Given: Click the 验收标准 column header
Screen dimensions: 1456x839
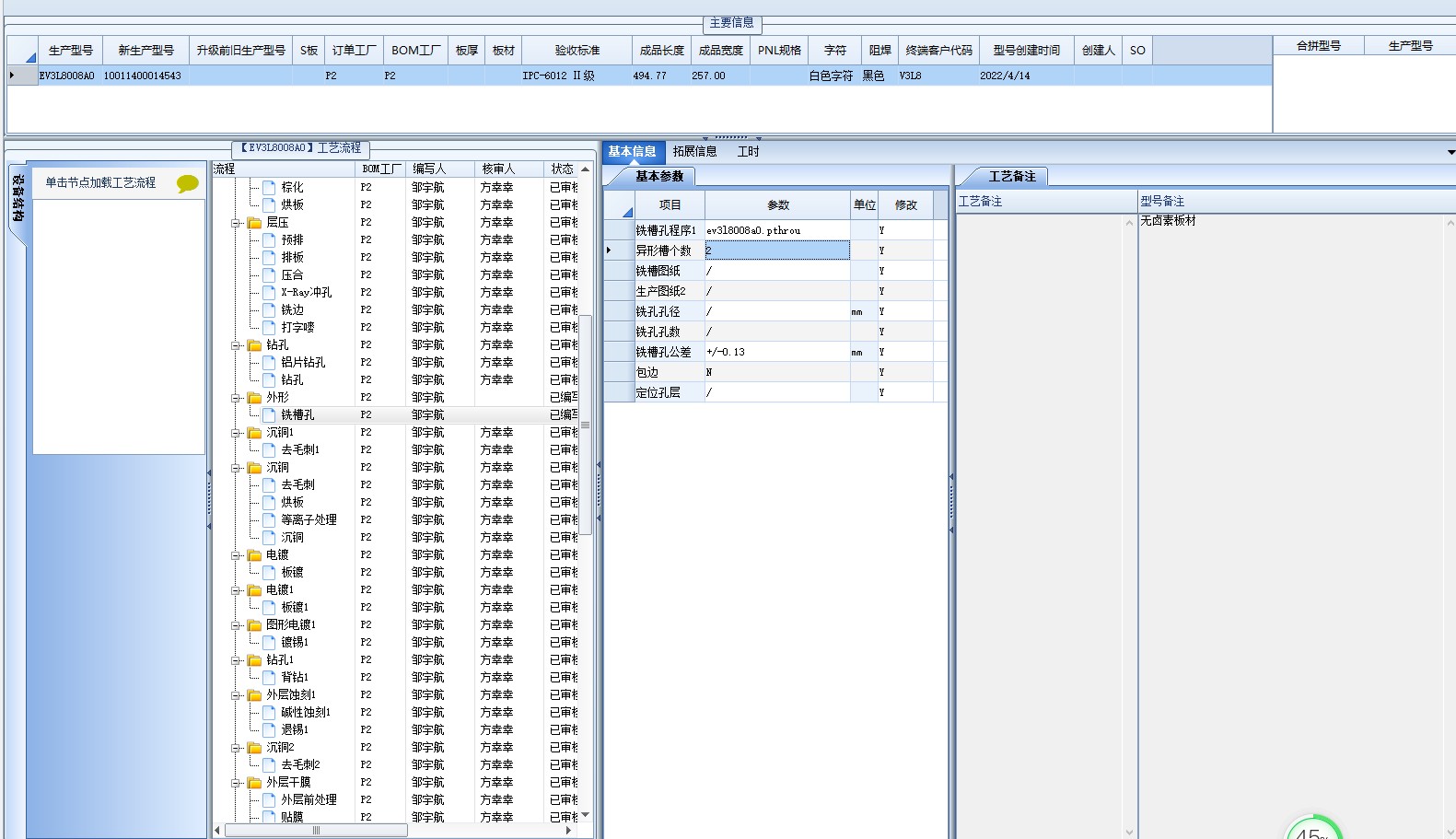Looking at the screenshot, I should (x=577, y=51).
